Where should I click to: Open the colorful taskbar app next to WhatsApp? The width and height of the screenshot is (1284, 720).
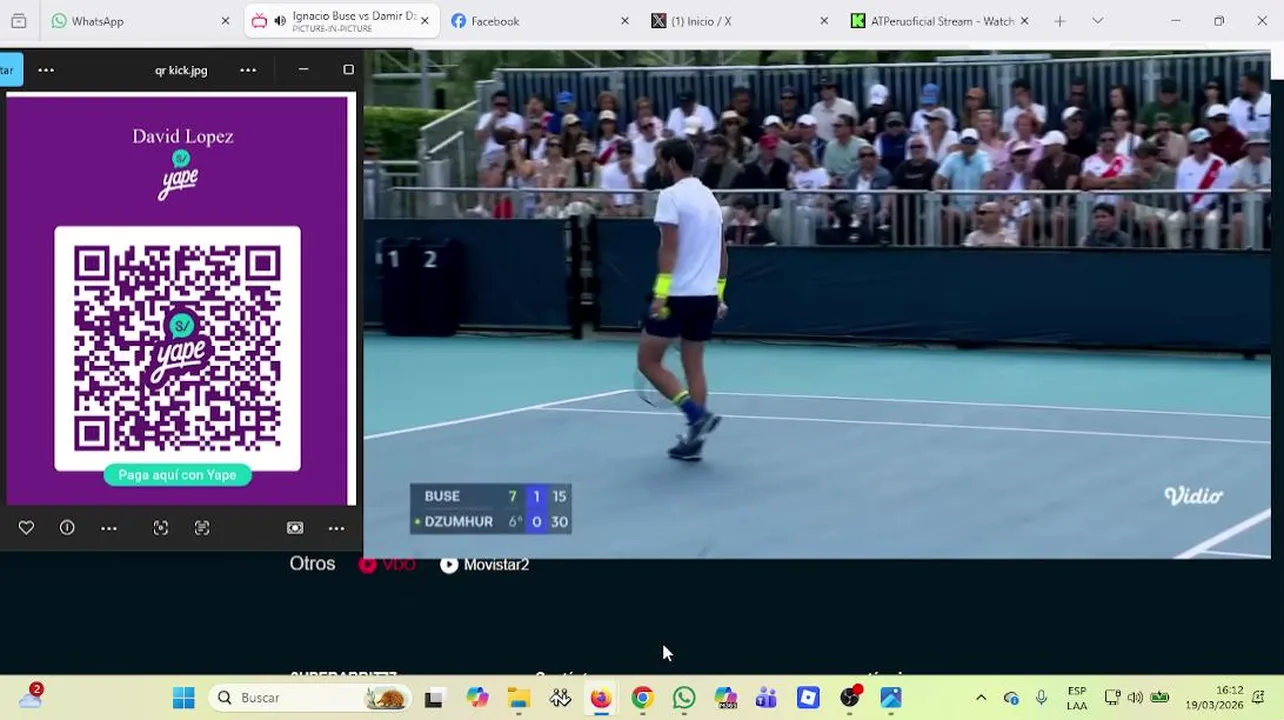coord(725,698)
